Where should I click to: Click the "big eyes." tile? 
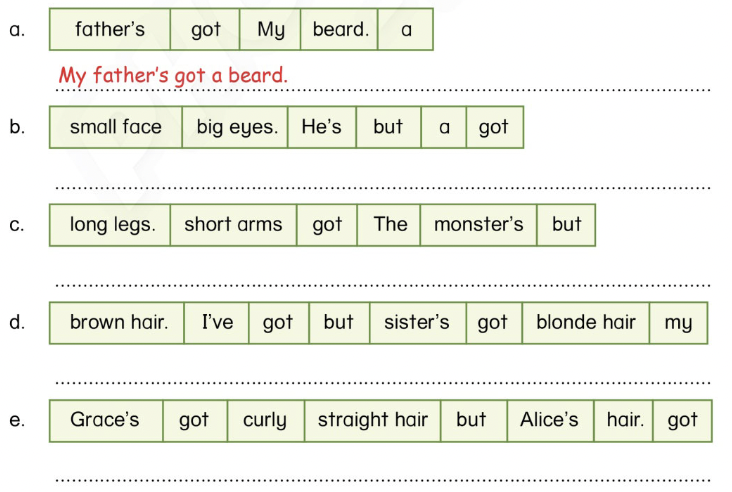(x=237, y=127)
